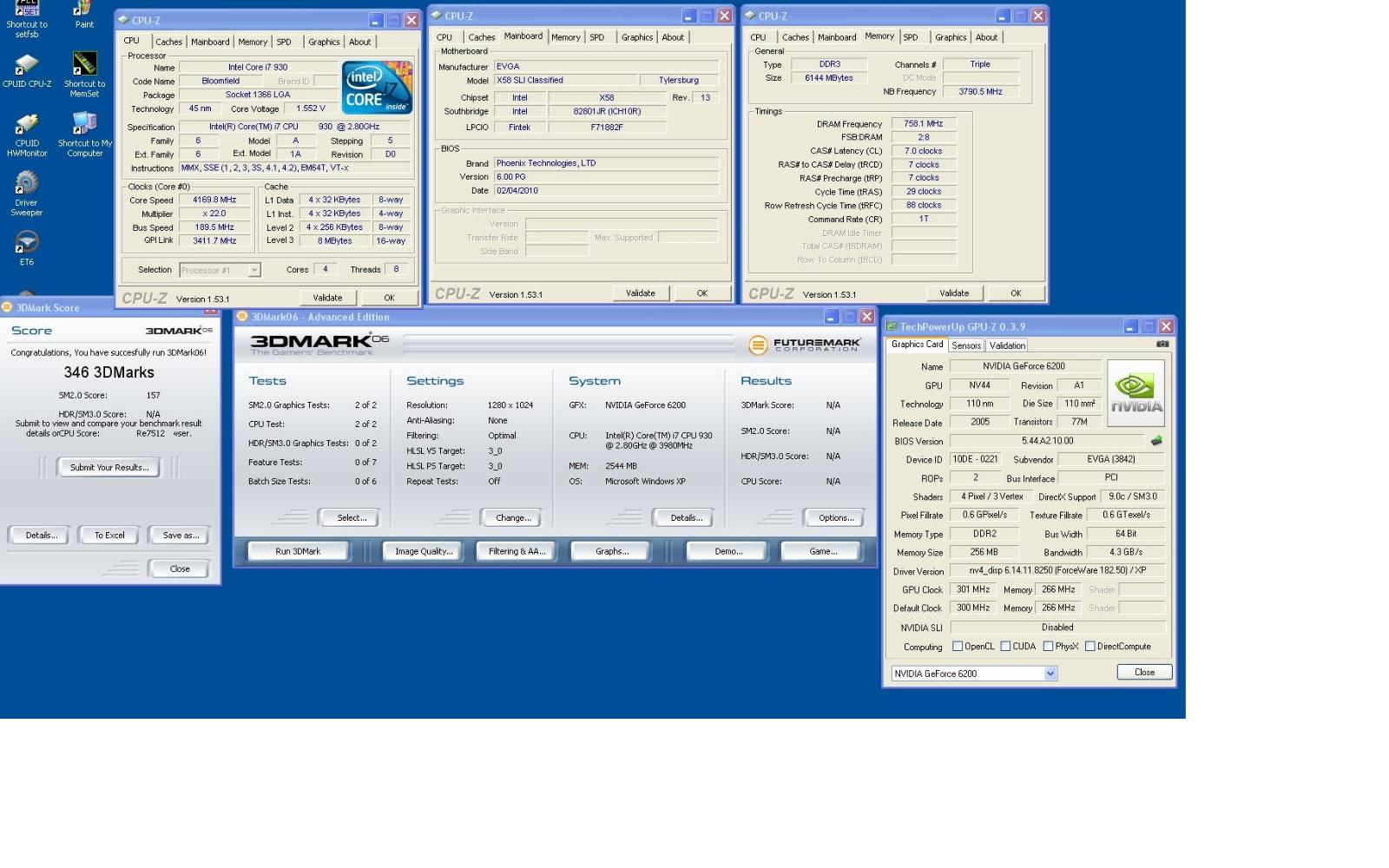Click the Core Speed value 4169.8 MHz
The width and height of the screenshot is (1389, 868).
214,200
